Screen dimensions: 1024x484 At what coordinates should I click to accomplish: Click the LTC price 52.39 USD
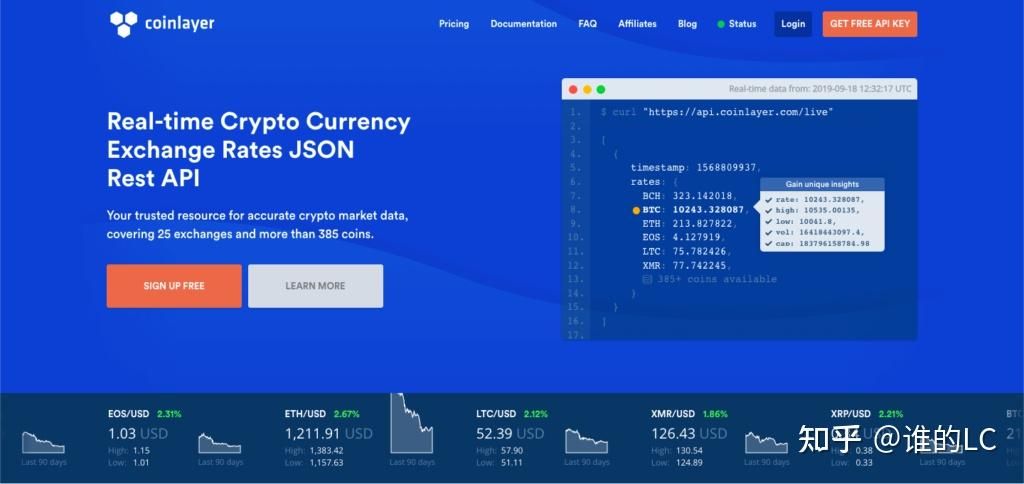tap(510, 434)
